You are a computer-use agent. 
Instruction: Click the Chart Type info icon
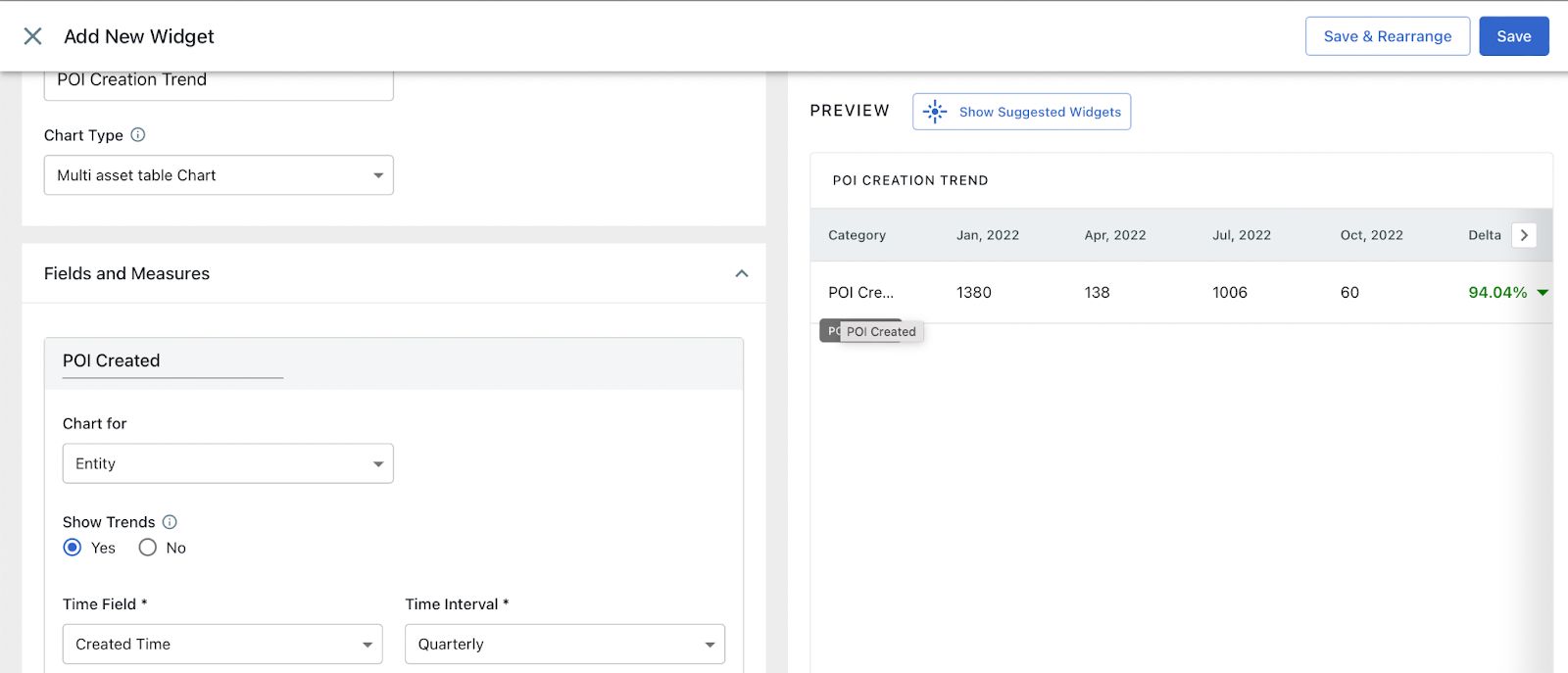138,135
